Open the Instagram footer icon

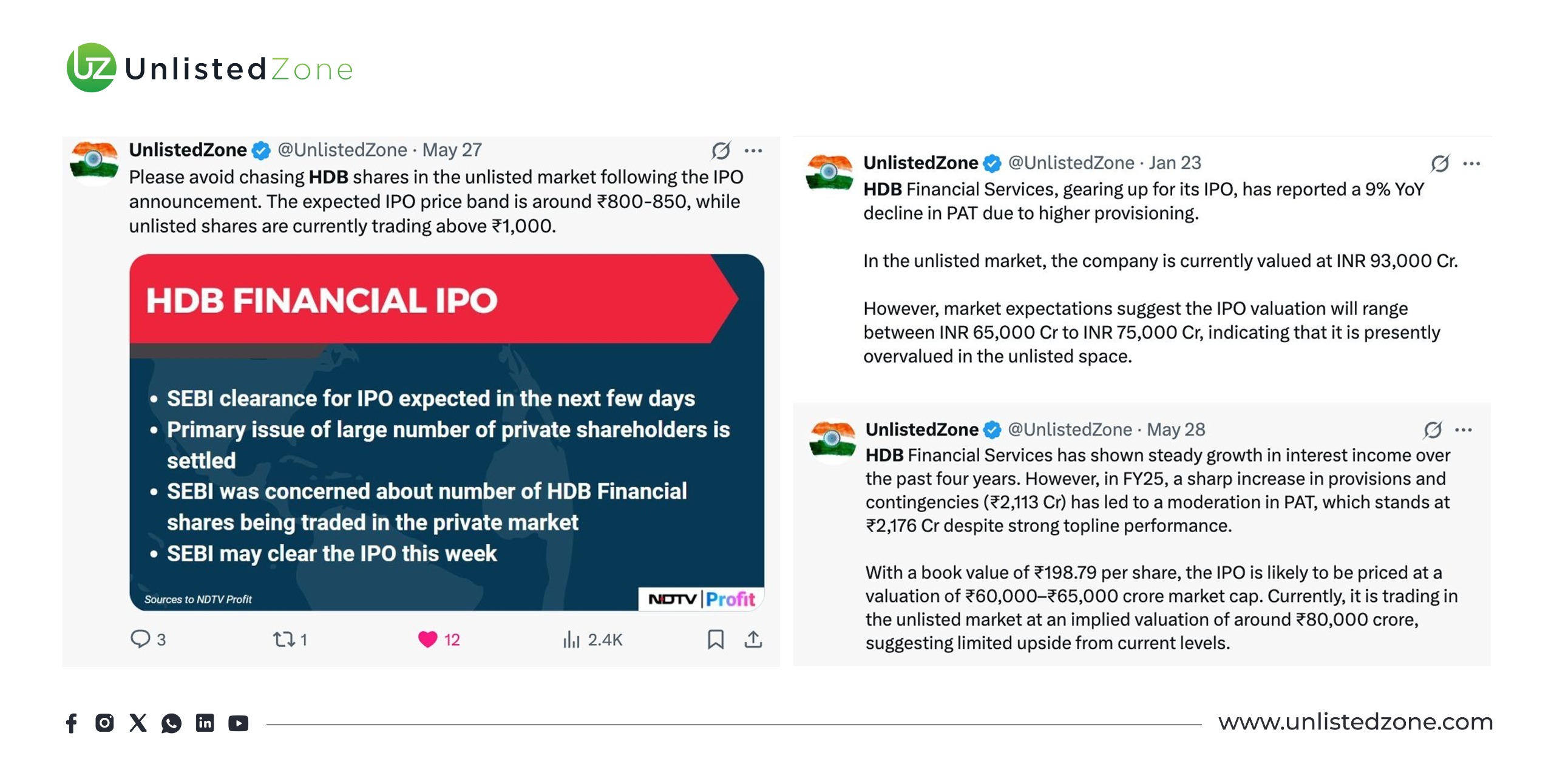click(x=104, y=723)
